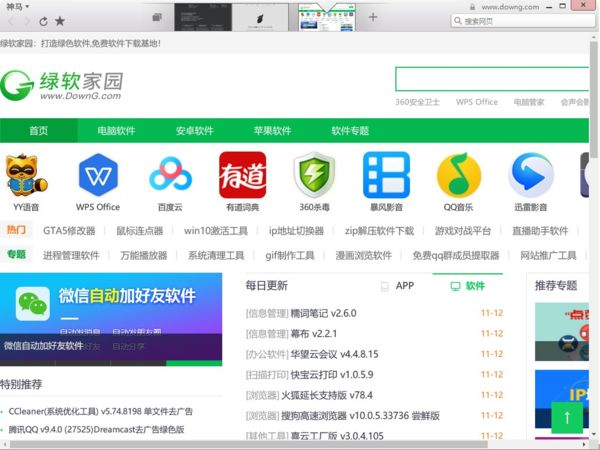The height and width of the screenshot is (450, 600).
Task: Click the 绿软家园 site logo
Action: [x=62, y=85]
